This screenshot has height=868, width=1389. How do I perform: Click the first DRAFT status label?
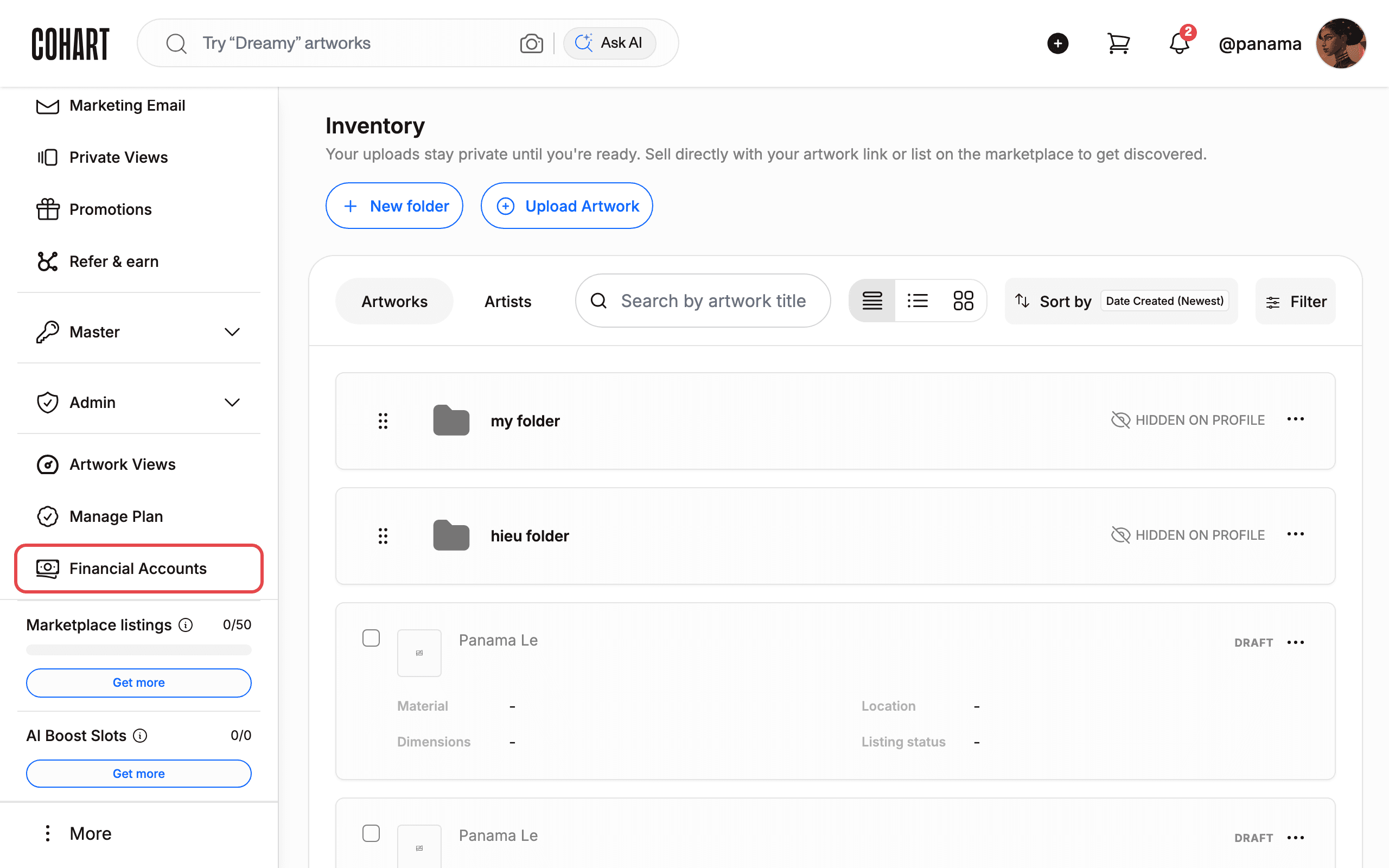tap(1253, 643)
